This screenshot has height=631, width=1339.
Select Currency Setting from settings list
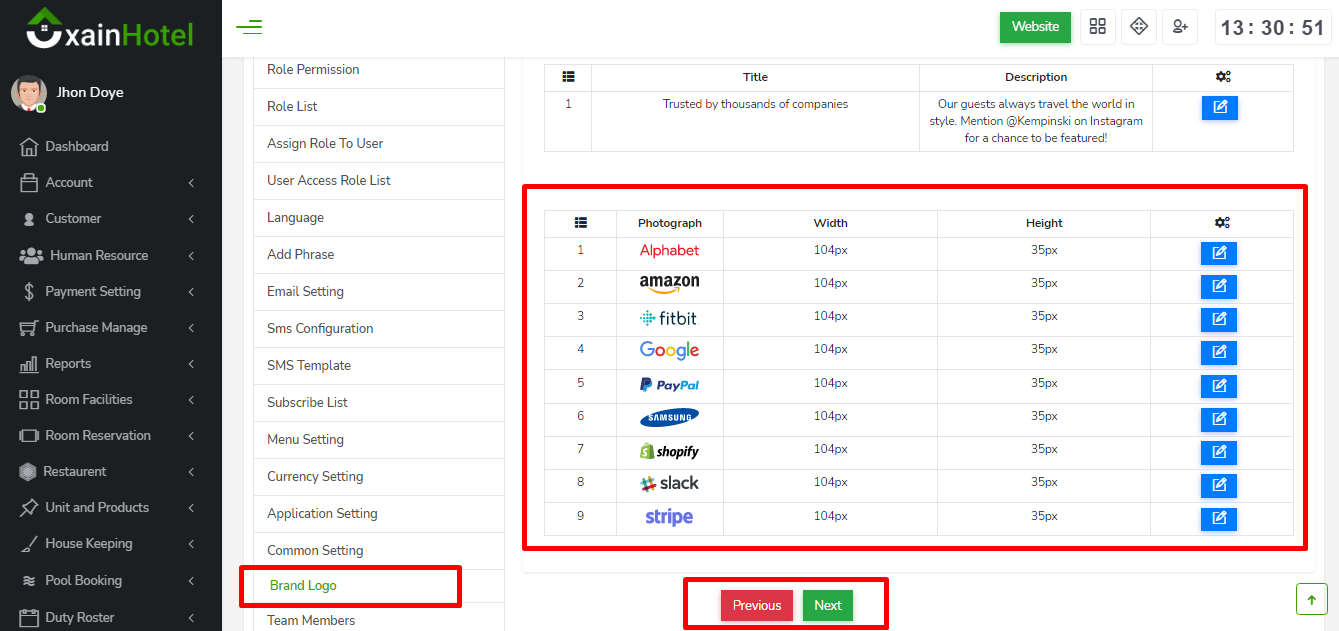point(315,476)
